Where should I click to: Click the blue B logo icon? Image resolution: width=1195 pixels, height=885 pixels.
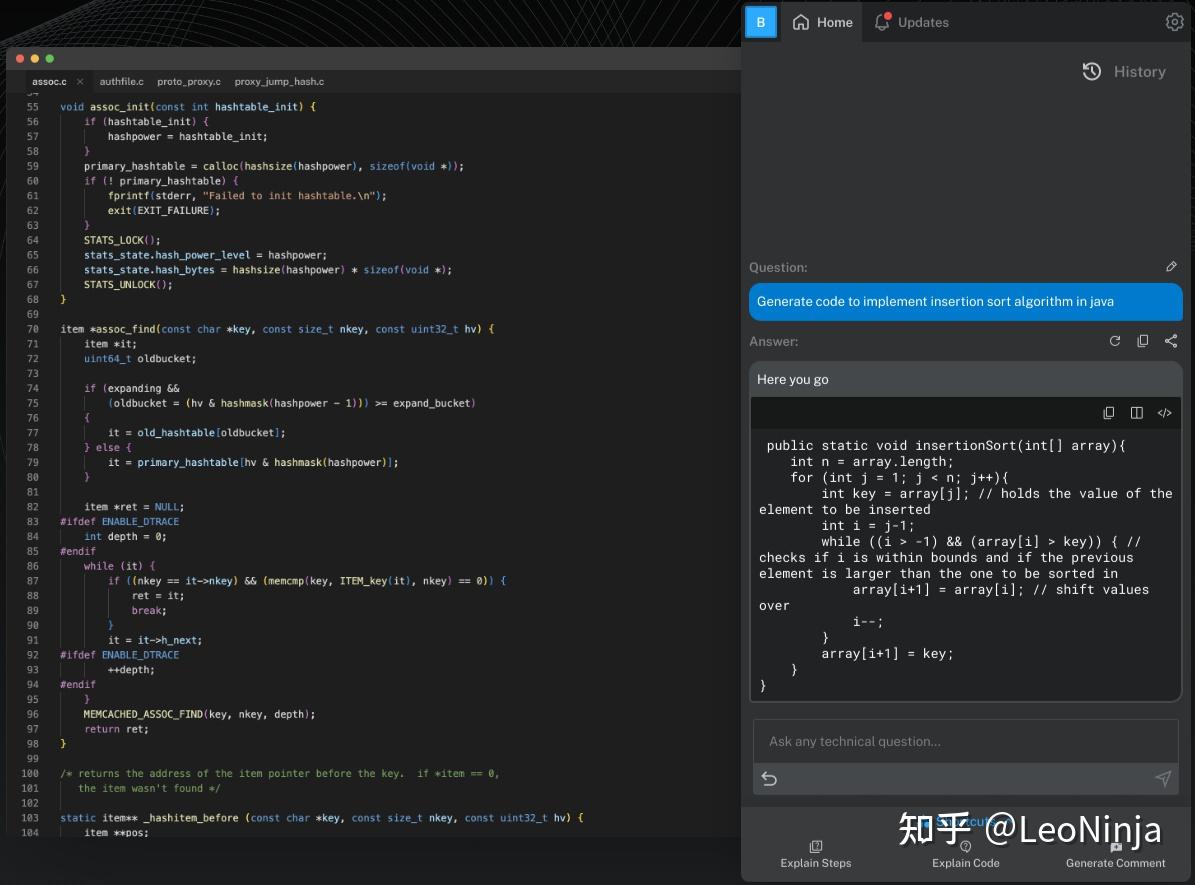click(761, 22)
